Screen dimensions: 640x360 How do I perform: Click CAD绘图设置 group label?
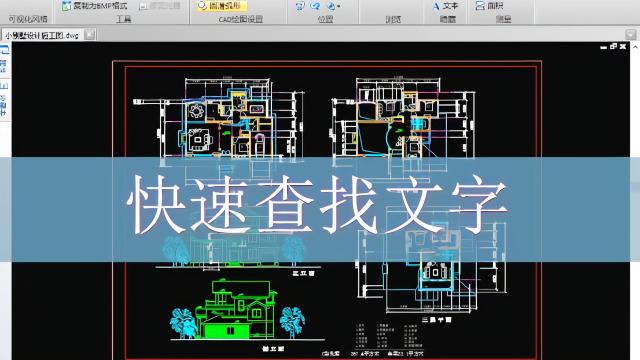[x=240, y=19]
